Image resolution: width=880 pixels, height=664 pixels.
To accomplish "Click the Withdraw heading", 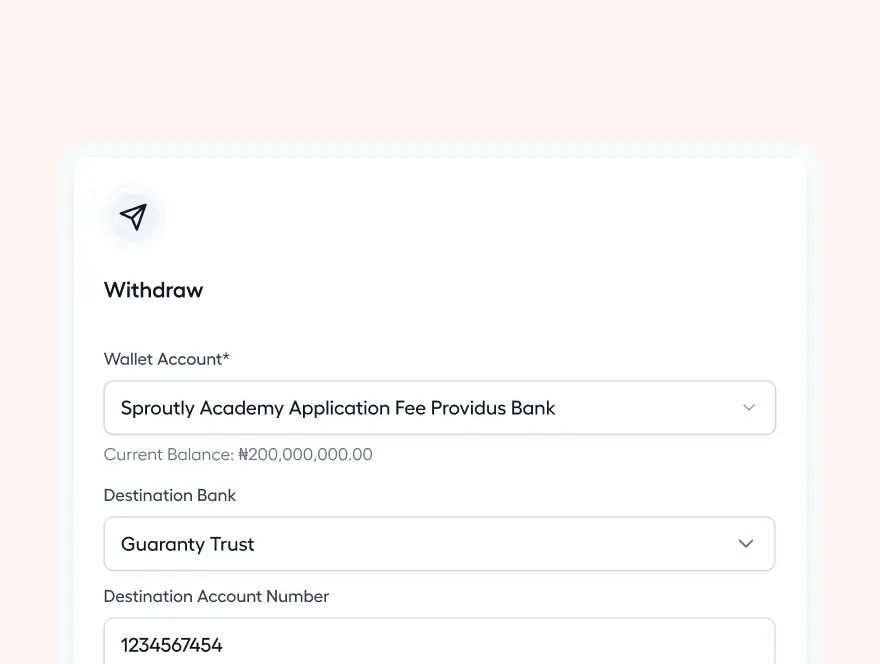I will tap(153, 290).
